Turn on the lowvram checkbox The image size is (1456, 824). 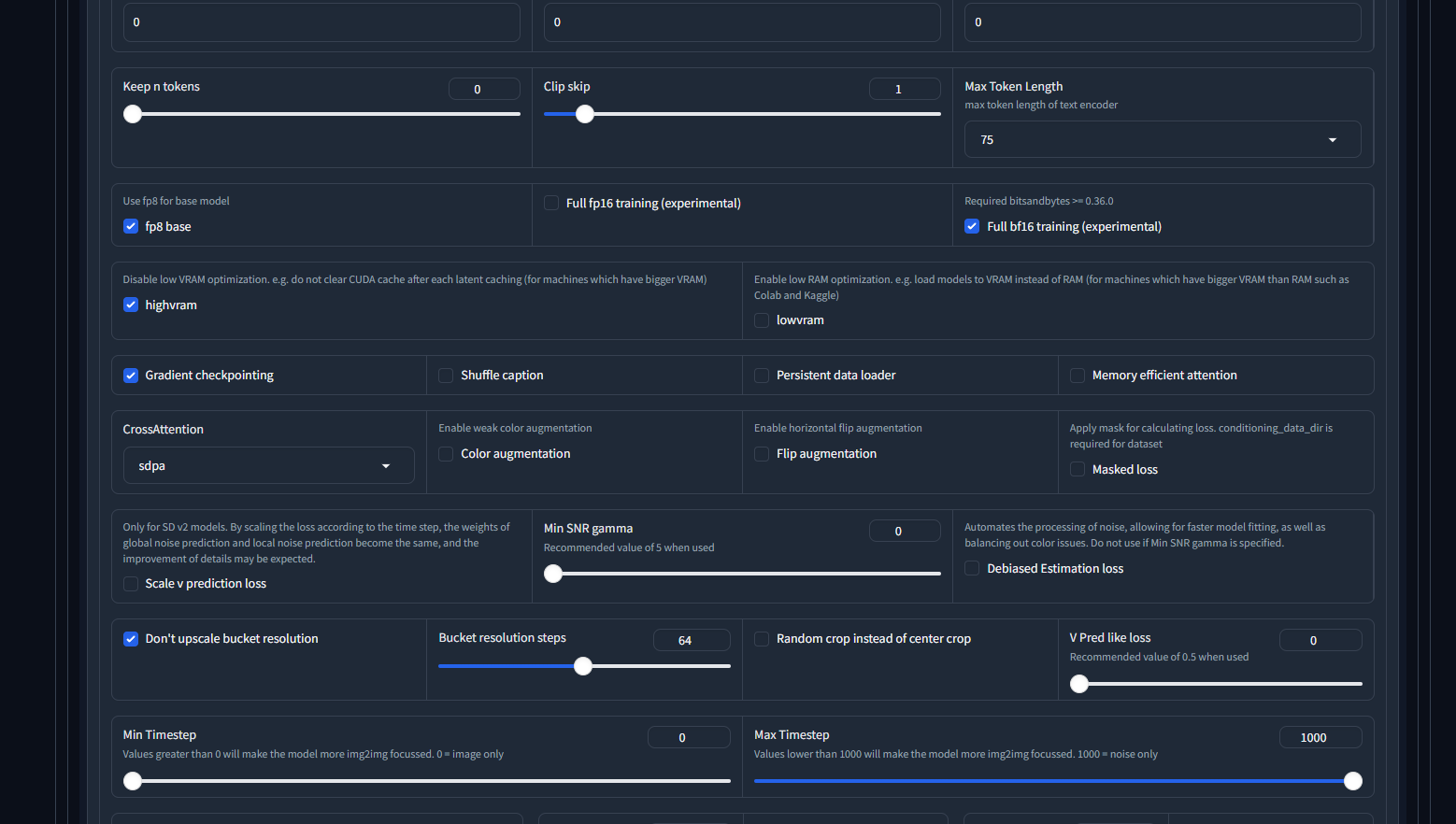(762, 320)
